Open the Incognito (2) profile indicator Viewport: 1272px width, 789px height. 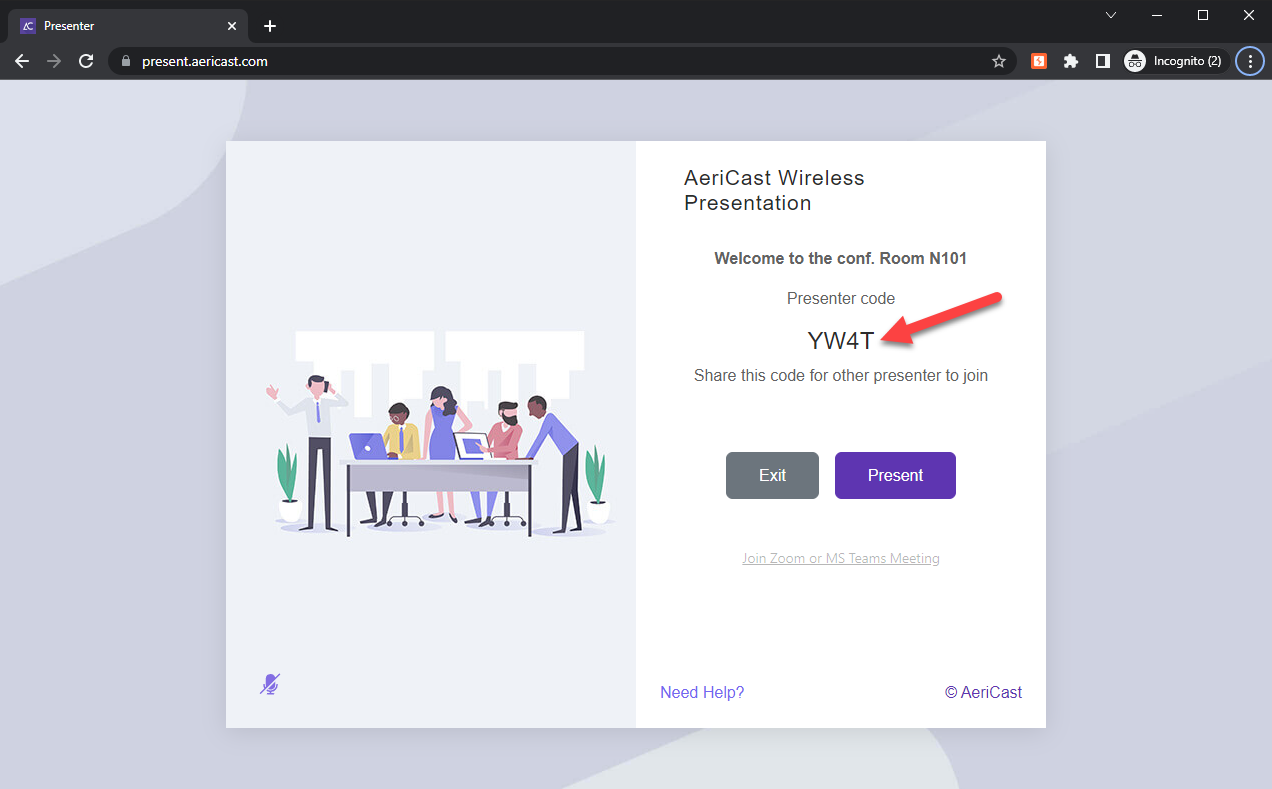coord(1174,61)
